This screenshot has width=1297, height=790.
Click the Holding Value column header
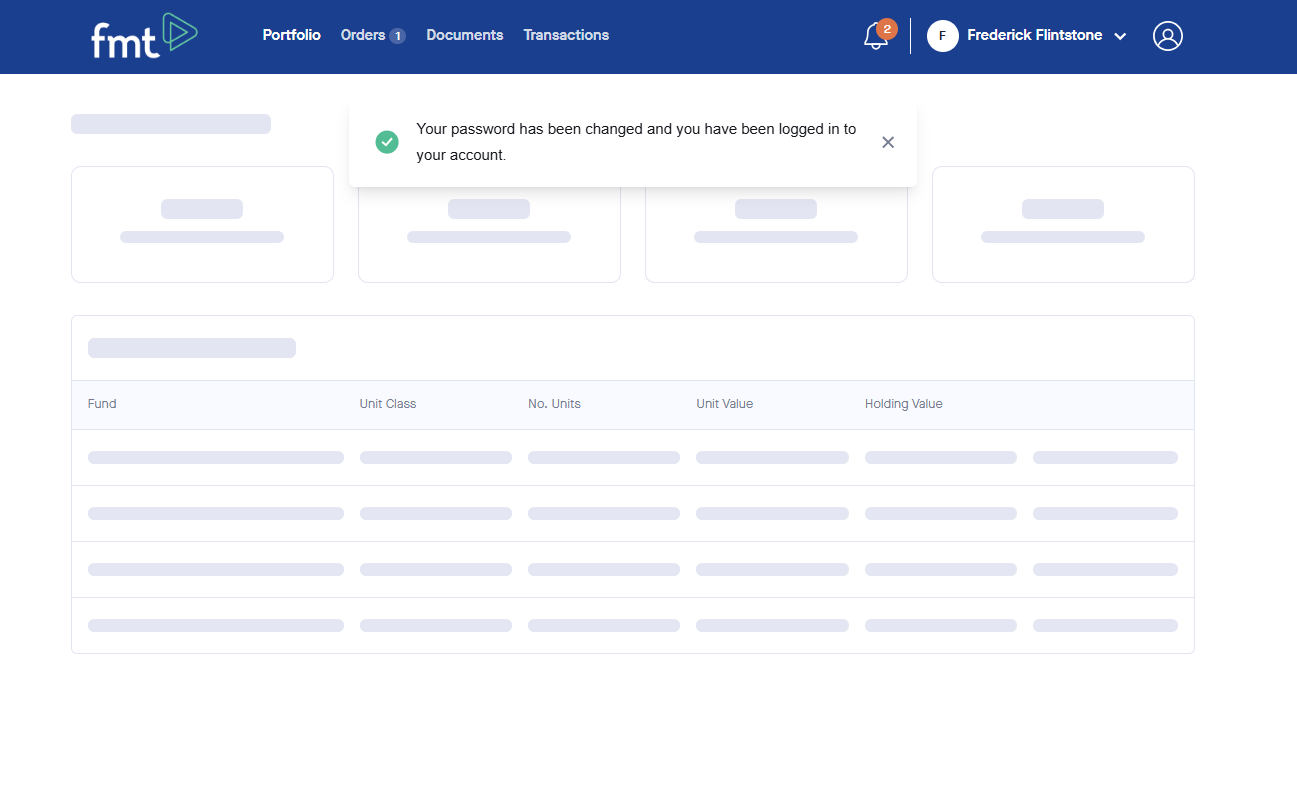tap(903, 404)
